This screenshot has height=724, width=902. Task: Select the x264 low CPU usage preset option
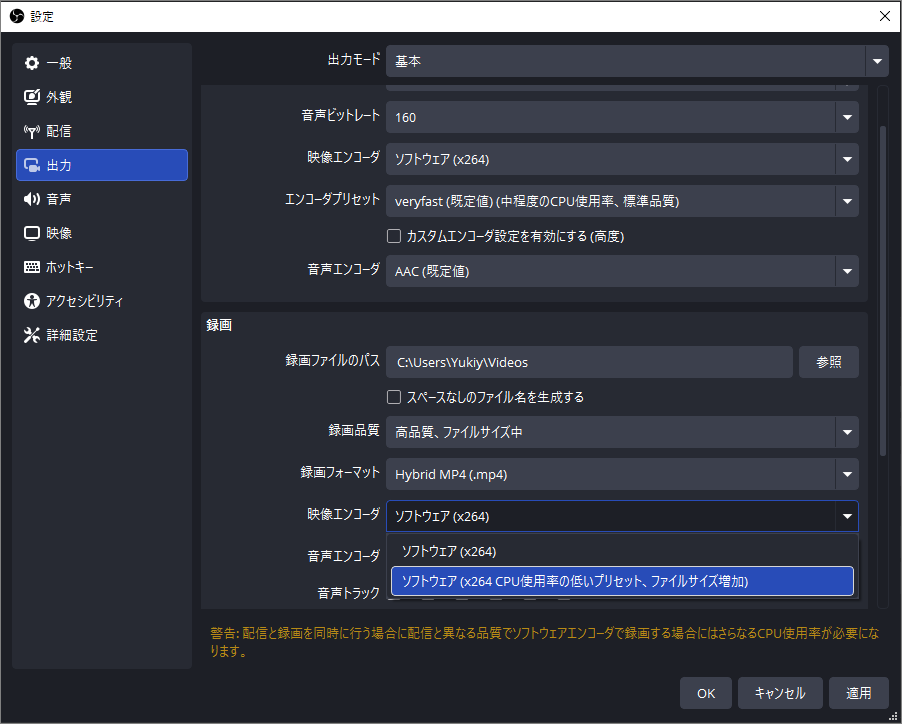pyautogui.click(x=622, y=581)
